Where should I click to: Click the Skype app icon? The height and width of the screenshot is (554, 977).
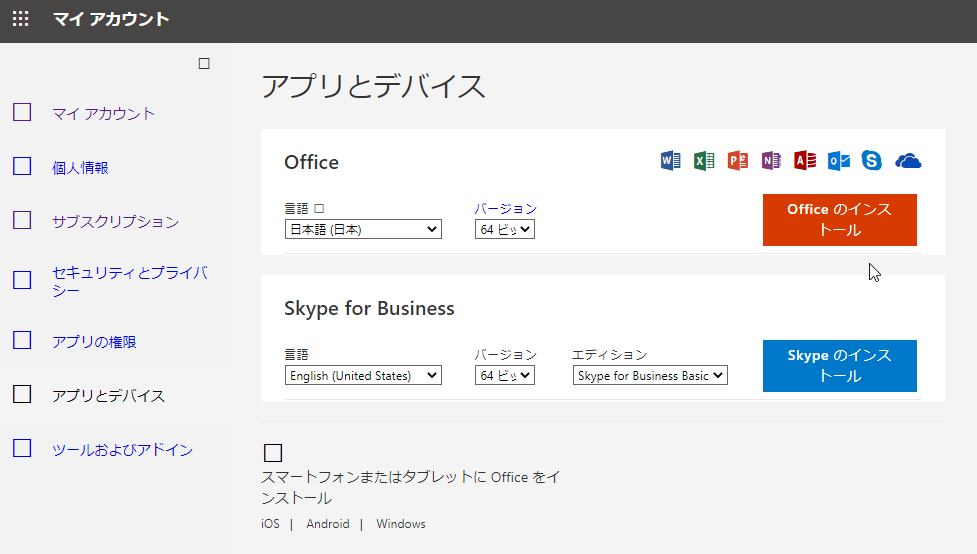coord(872,161)
